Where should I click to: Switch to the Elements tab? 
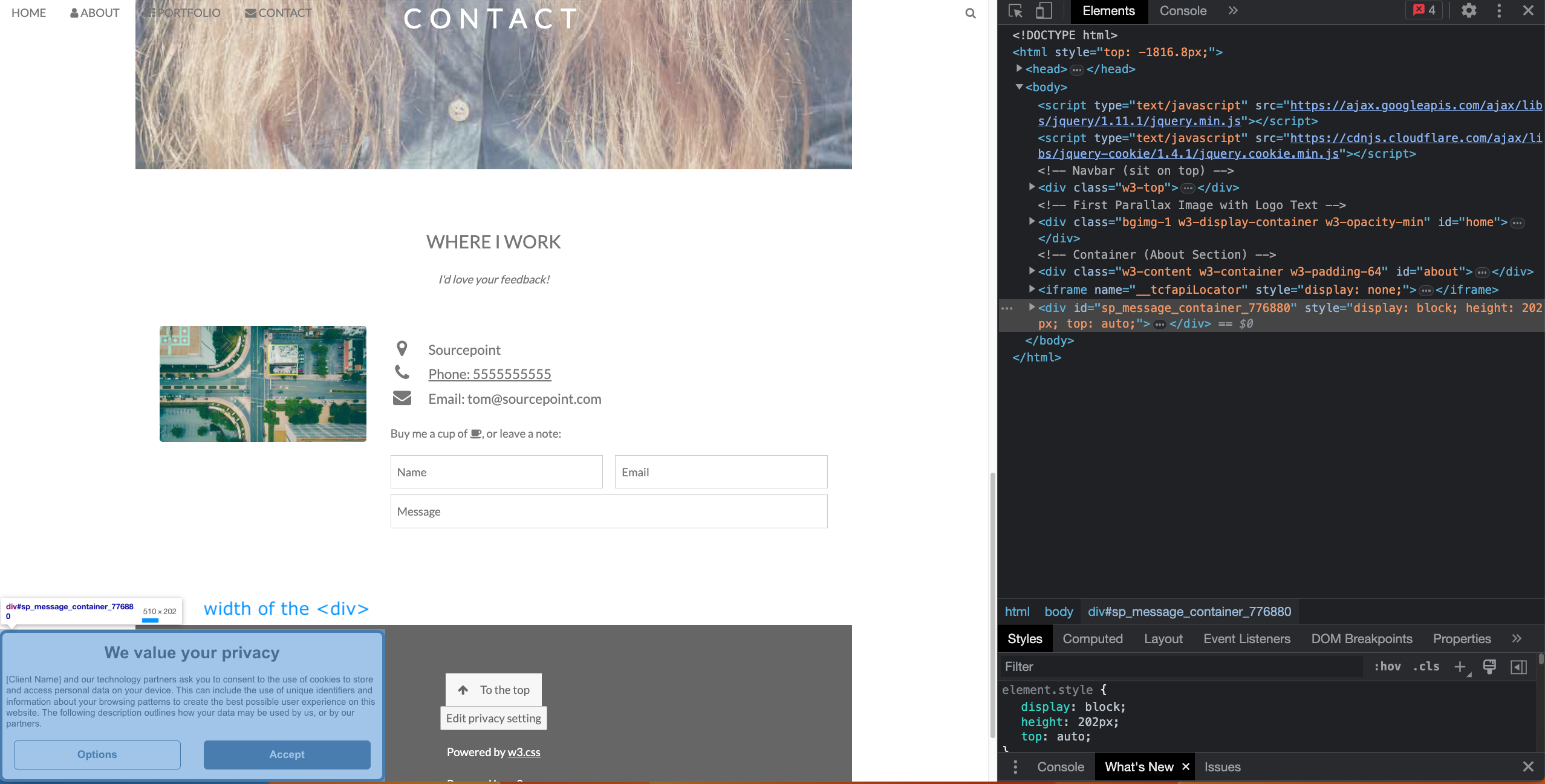pyautogui.click(x=1108, y=11)
